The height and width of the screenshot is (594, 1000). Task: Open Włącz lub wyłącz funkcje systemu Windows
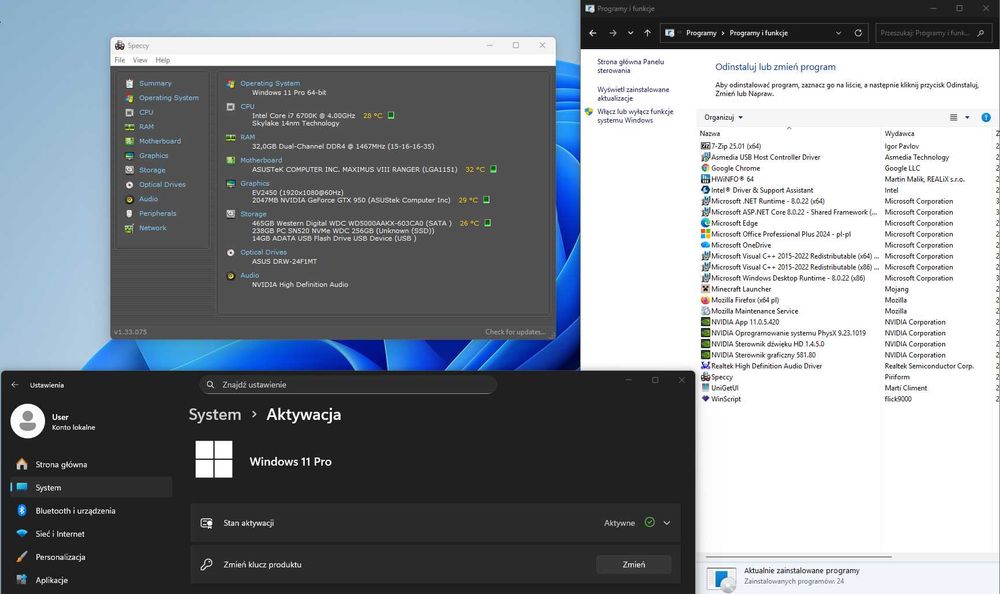[x=635, y=115]
